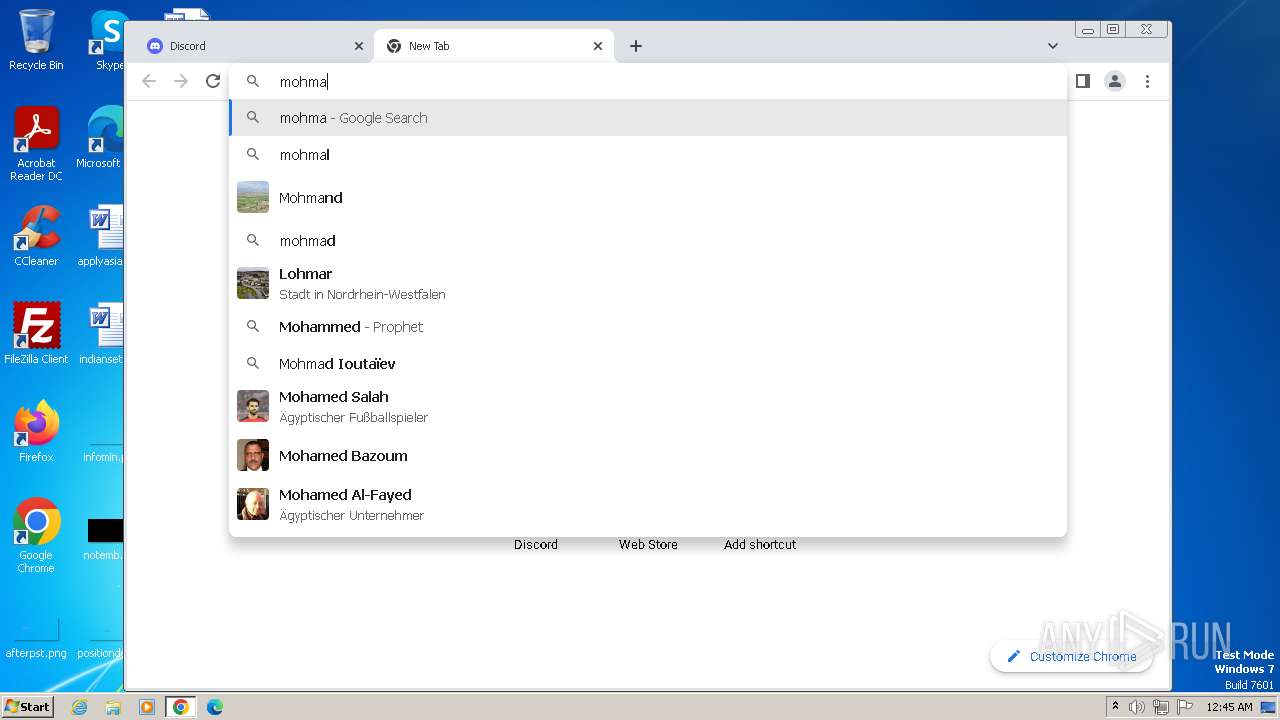Screen dimensions: 1280x720
Task: Click the magnifier icon beside 'Mohmad Ioutaïev'
Action: tap(253, 363)
